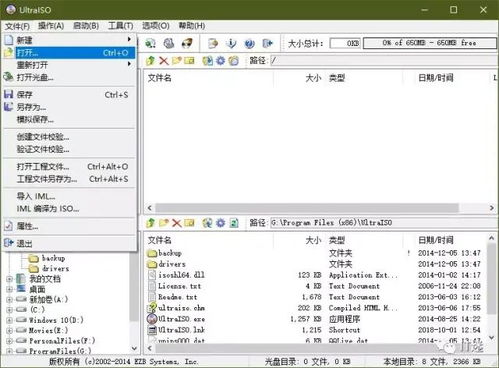This screenshot has height=368, width=499.
Task: Click the red delete X in lower toolbar
Action: [177, 223]
